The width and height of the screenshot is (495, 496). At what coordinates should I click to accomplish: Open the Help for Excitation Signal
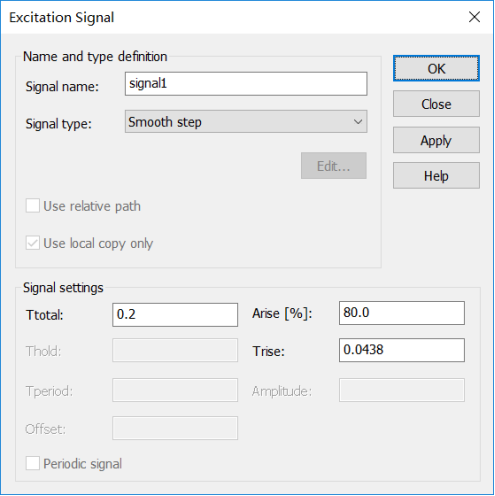pos(436,176)
